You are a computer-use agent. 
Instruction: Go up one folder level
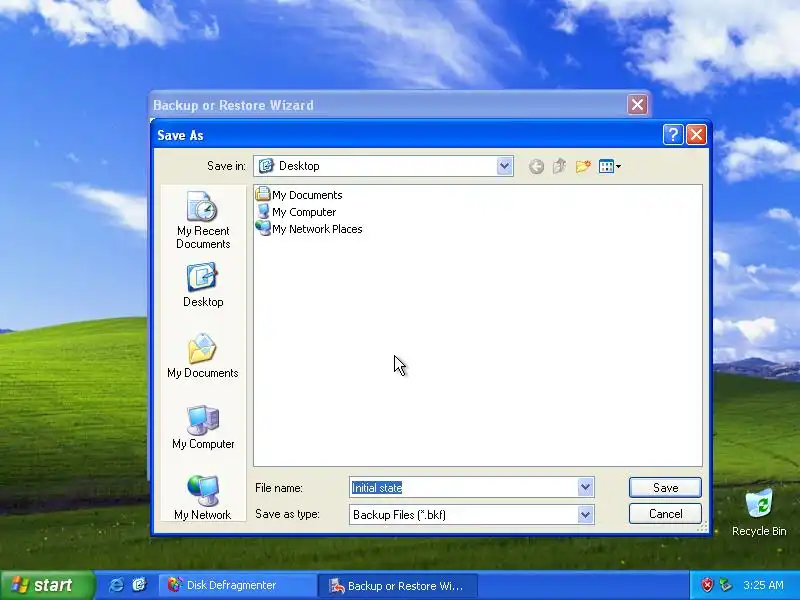pos(560,166)
